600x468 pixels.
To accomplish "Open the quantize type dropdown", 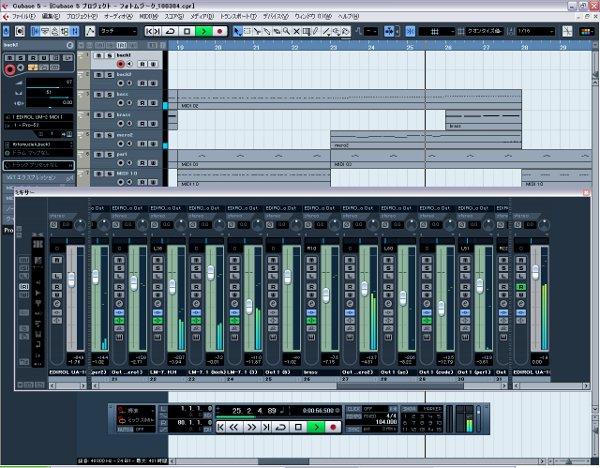I will click(x=484, y=31).
